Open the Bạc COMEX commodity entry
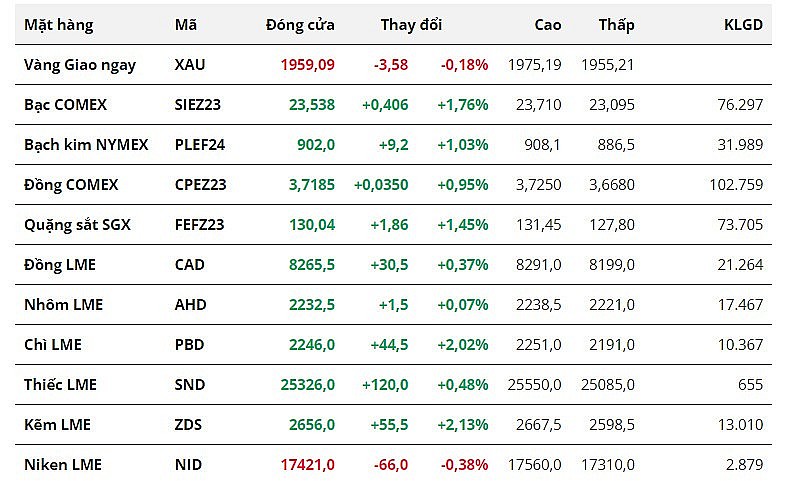The image size is (797, 481). pyautogui.click(x=65, y=105)
